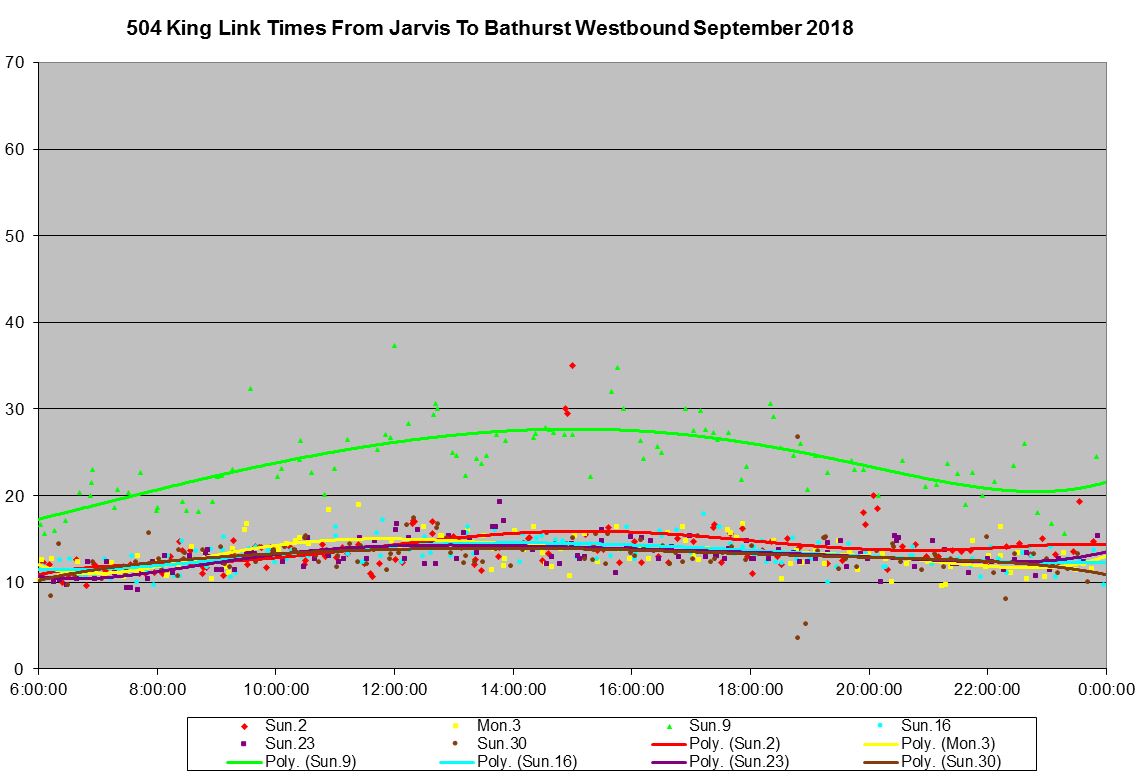Select the Poly. (Sun.16) cyan line swatch
The width and height of the screenshot is (1137, 776).
click(x=457, y=761)
